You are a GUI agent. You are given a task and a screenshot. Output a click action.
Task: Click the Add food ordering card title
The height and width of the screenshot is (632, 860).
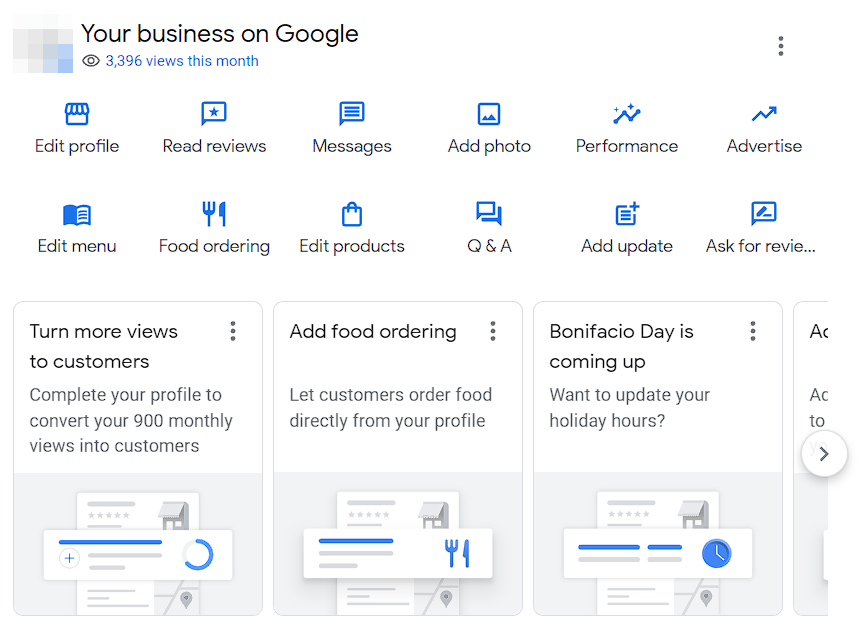pos(373,332)
